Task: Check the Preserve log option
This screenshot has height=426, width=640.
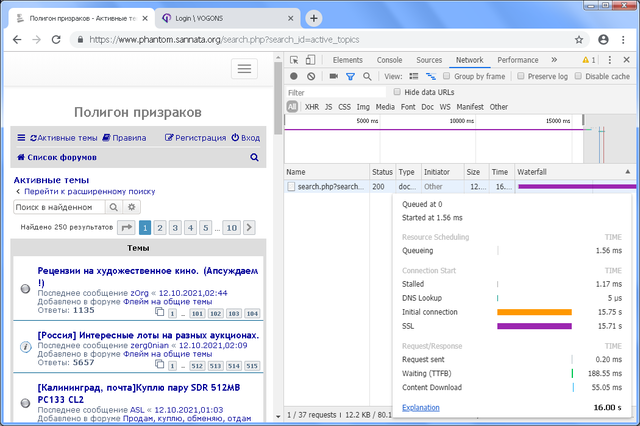Action: [520, 76]
